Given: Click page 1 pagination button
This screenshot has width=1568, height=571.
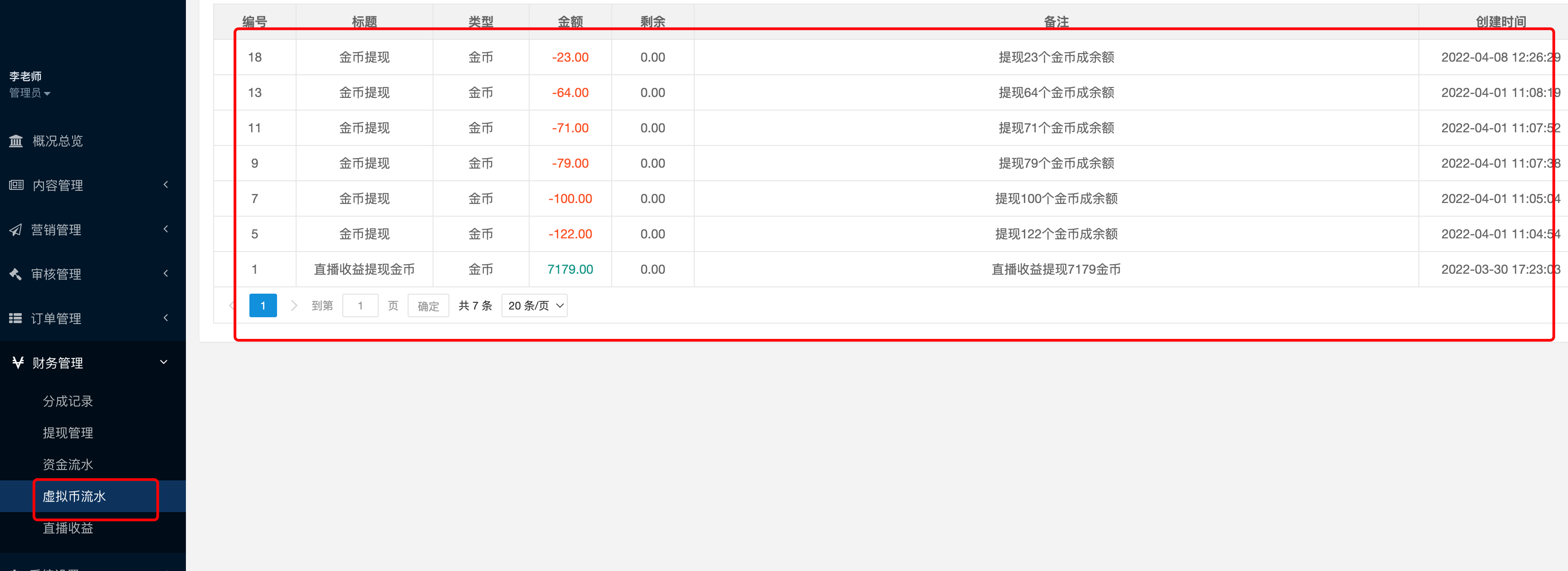Looking at the screenshot, I should click(263, 305).
